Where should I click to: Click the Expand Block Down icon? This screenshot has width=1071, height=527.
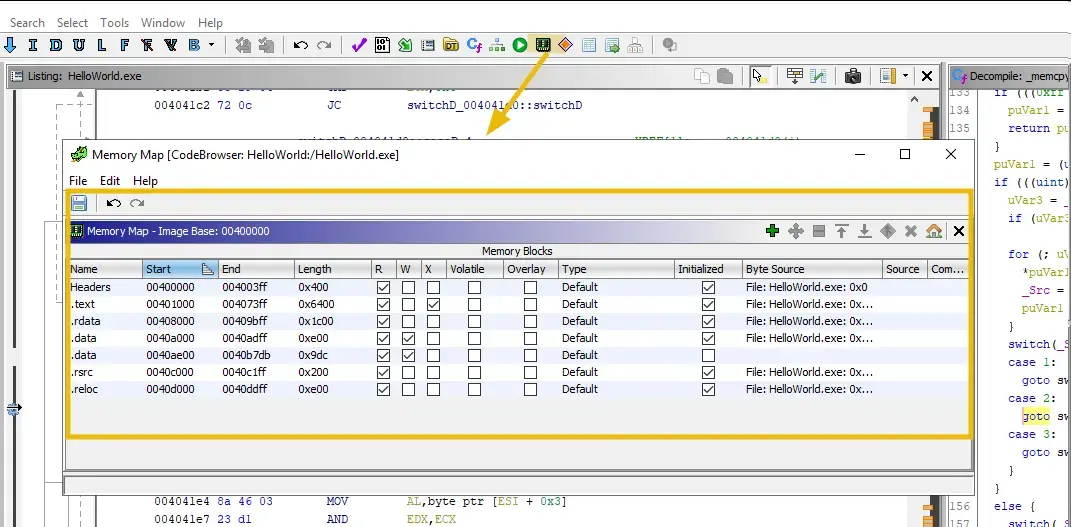[865, 231]
